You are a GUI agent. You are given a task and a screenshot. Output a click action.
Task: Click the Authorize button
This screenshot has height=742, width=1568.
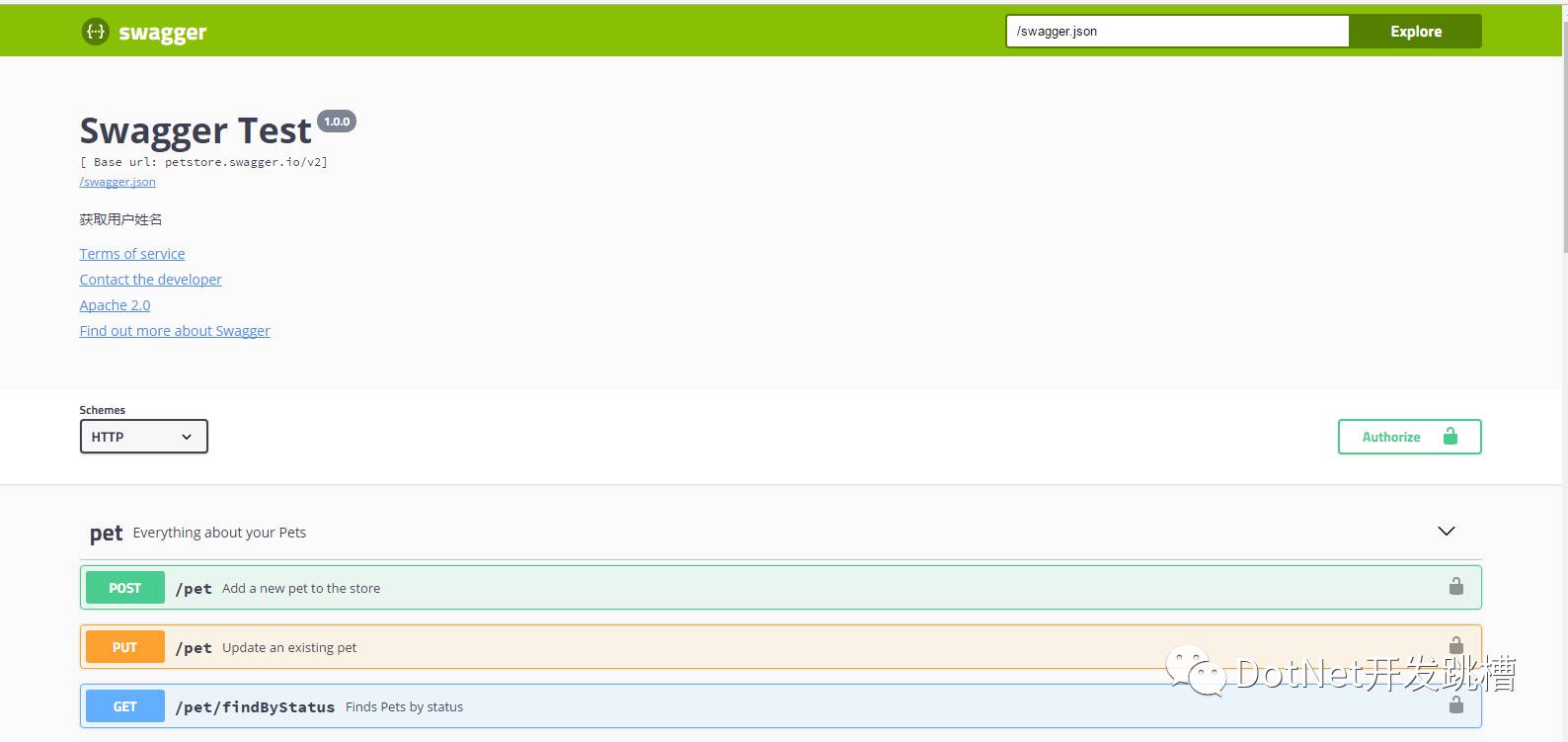point(1410,437)
